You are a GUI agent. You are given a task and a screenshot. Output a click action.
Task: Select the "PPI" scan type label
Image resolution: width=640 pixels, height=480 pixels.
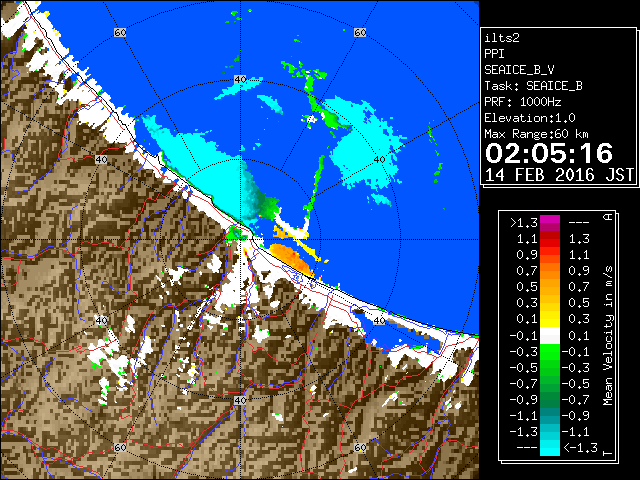(x=494, y=54)
